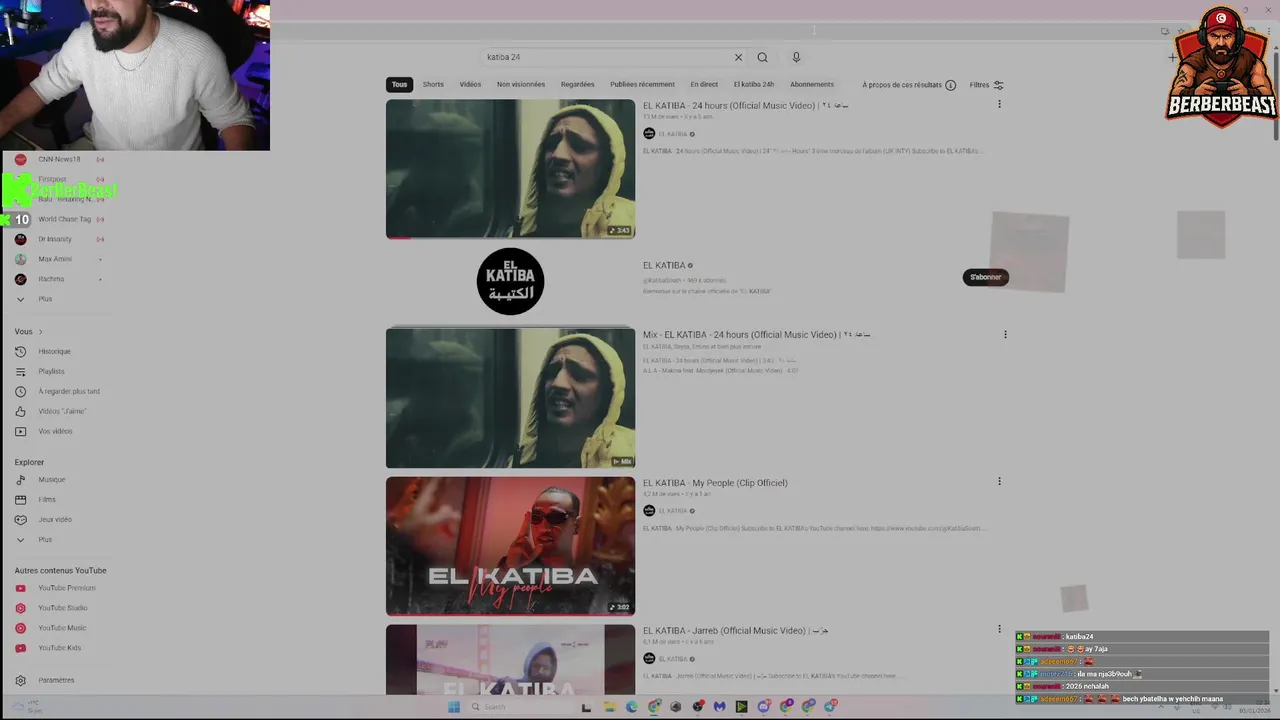Open the Filtres sliders icon
This screenshot has height=720, width=1280.
(998, 85)
